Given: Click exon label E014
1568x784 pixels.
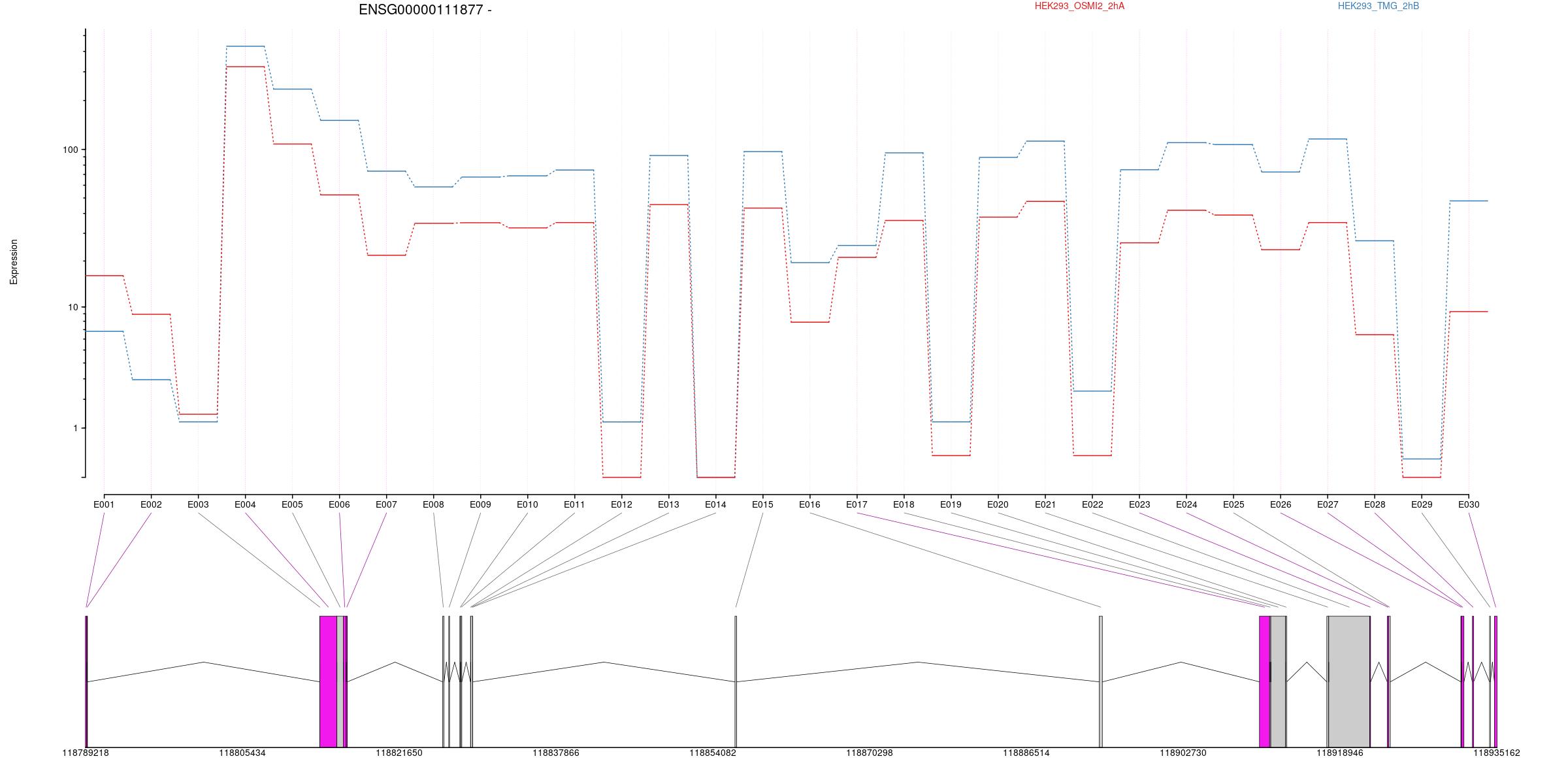Looking at the screenshot, I should pos(715,504).
